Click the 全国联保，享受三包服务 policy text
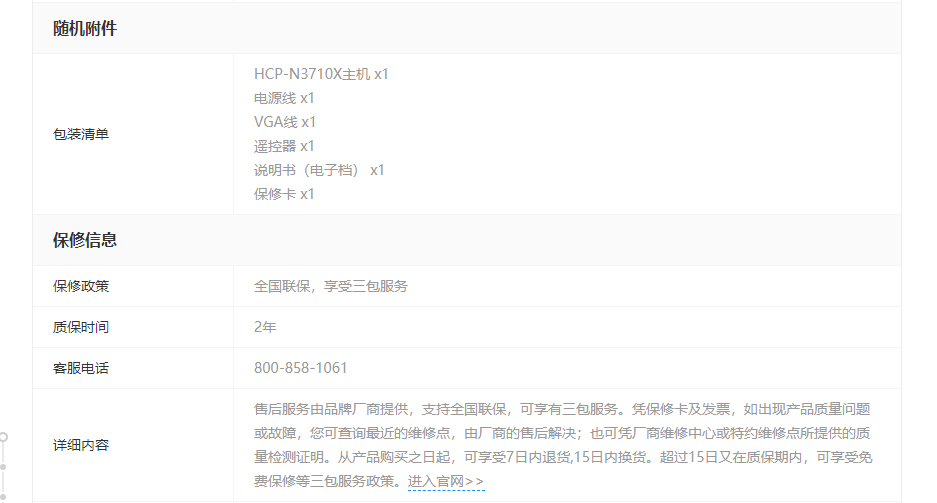 click(x=331, y=286)
